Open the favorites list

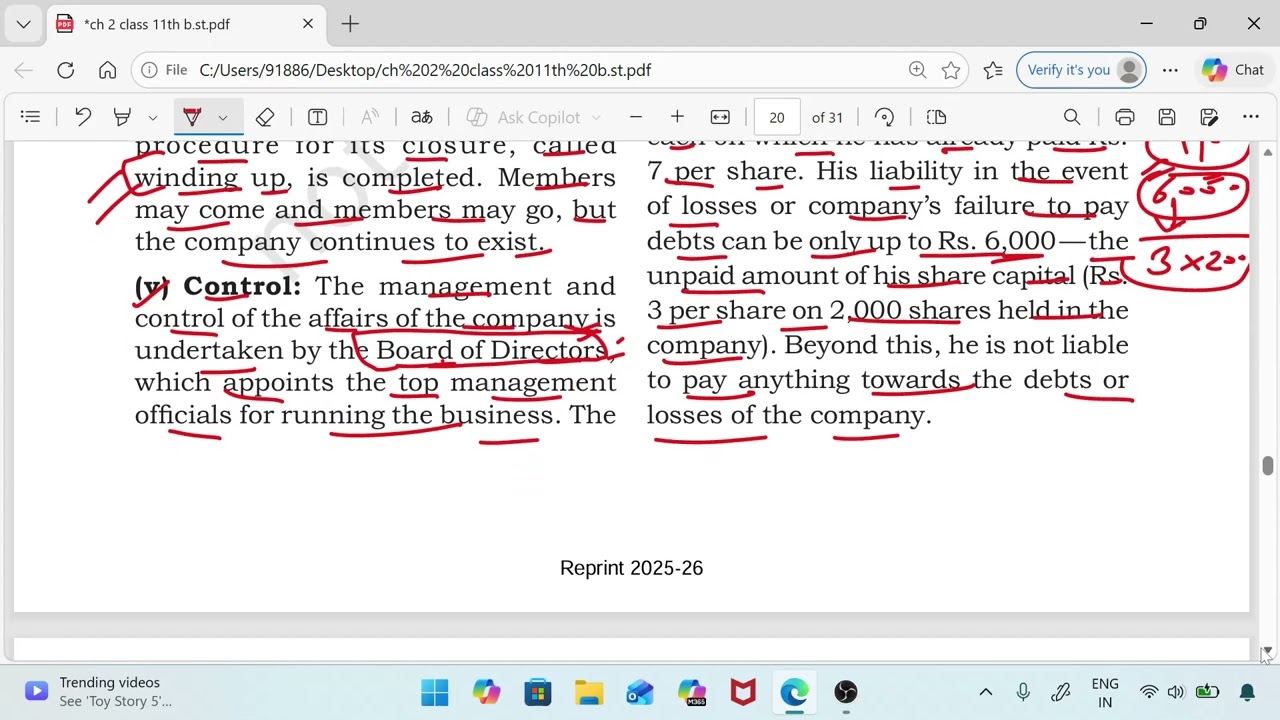click(993, 70)
